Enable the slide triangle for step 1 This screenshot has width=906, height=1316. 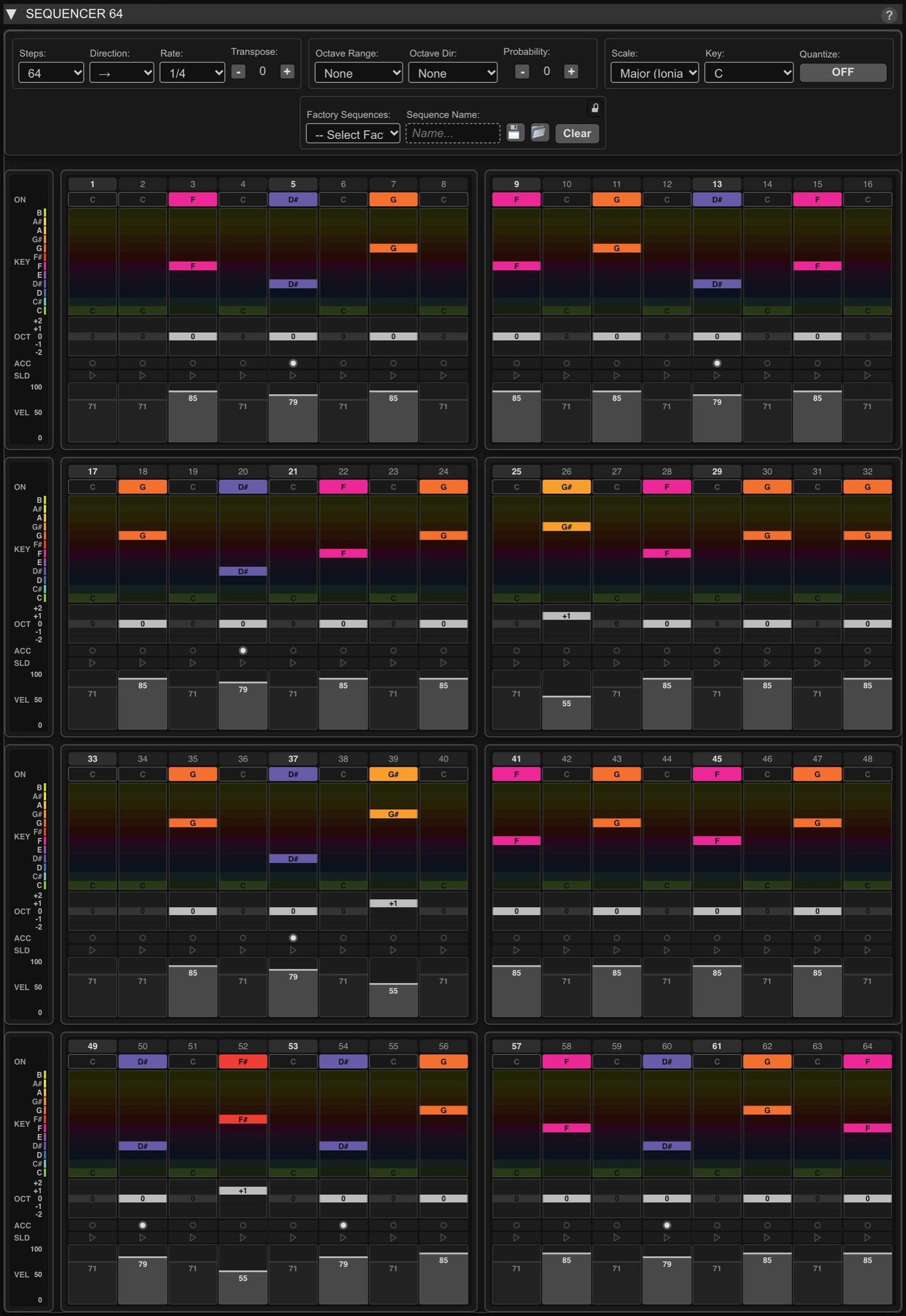click(93, 376)
